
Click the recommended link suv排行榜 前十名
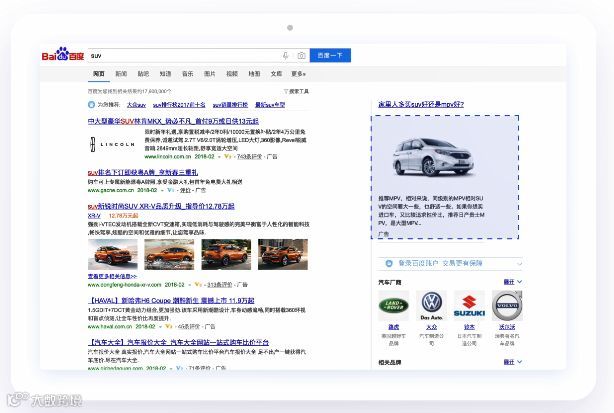coord(179,105)
